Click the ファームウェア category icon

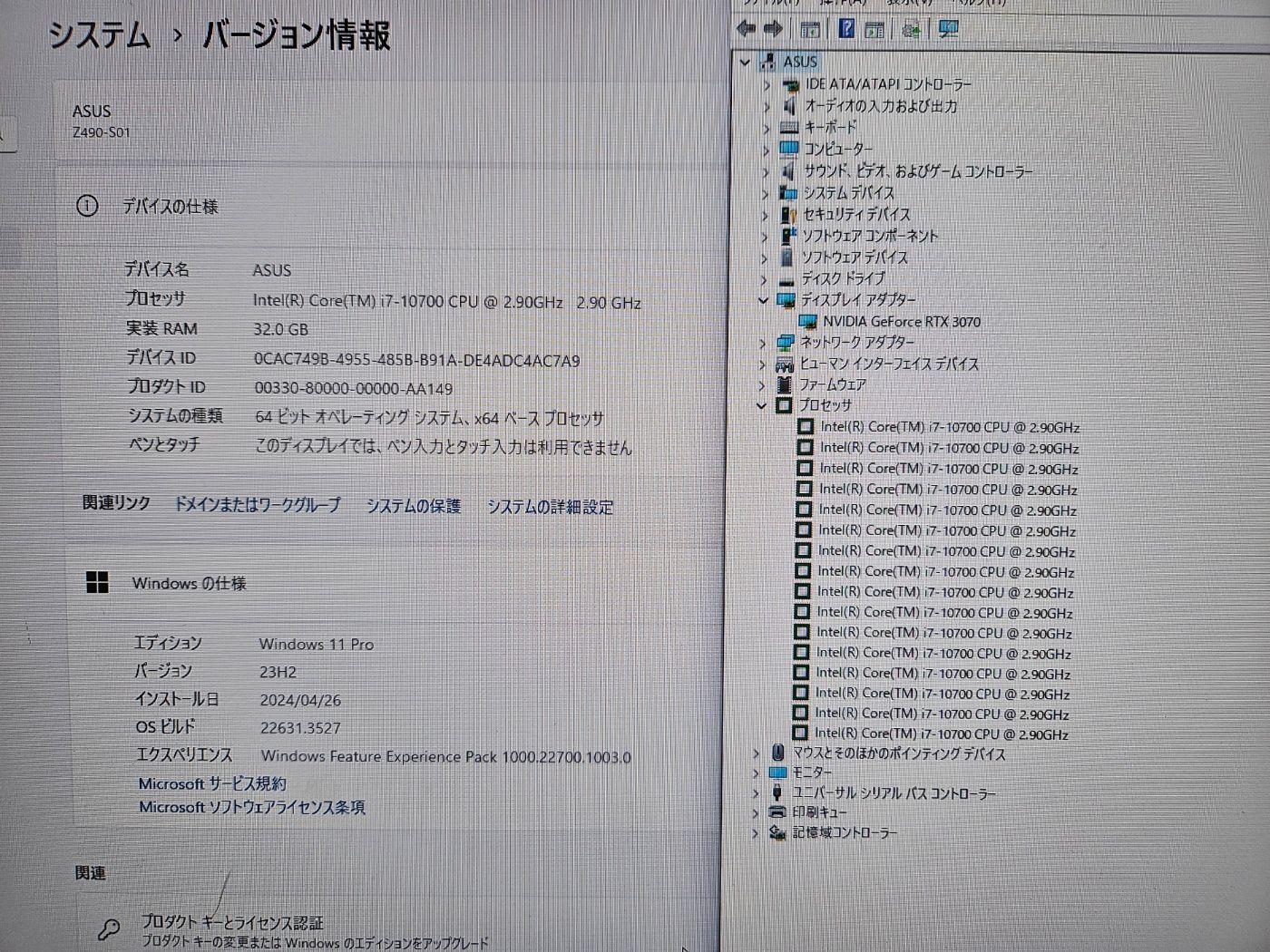pos(785,385)
